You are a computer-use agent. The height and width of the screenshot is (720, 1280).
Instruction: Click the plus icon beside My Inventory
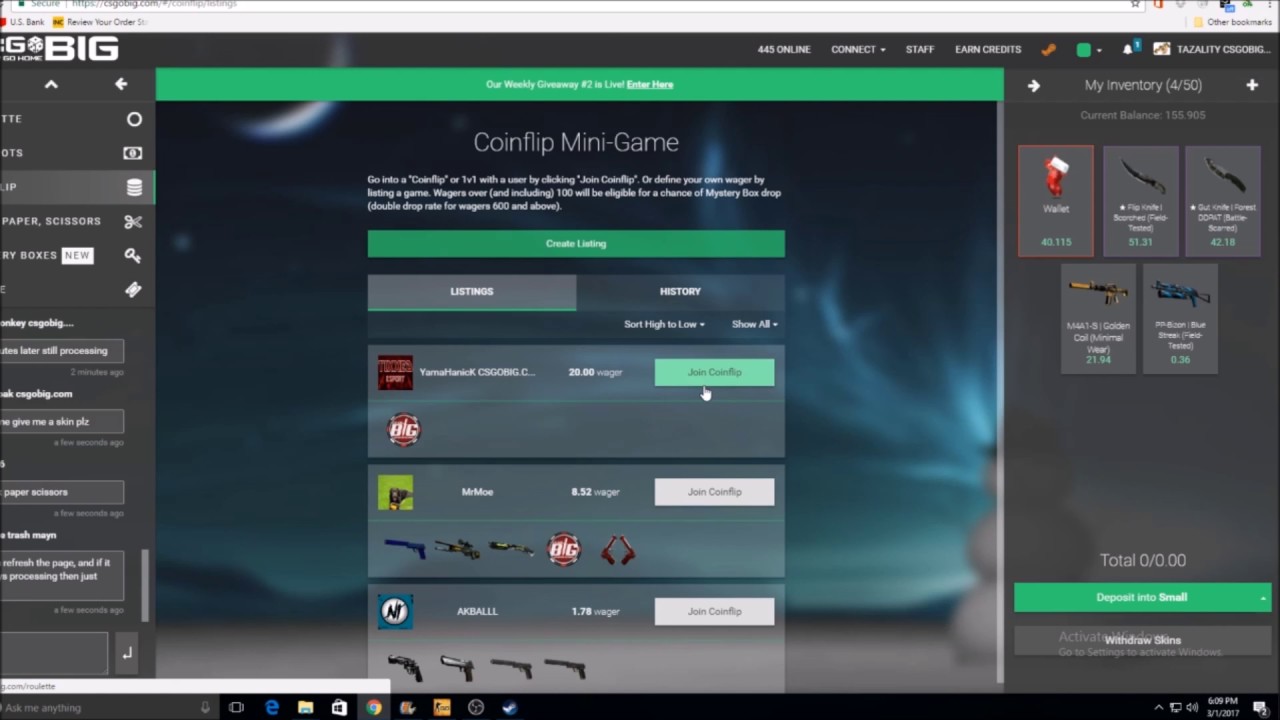coord(1252,86)
